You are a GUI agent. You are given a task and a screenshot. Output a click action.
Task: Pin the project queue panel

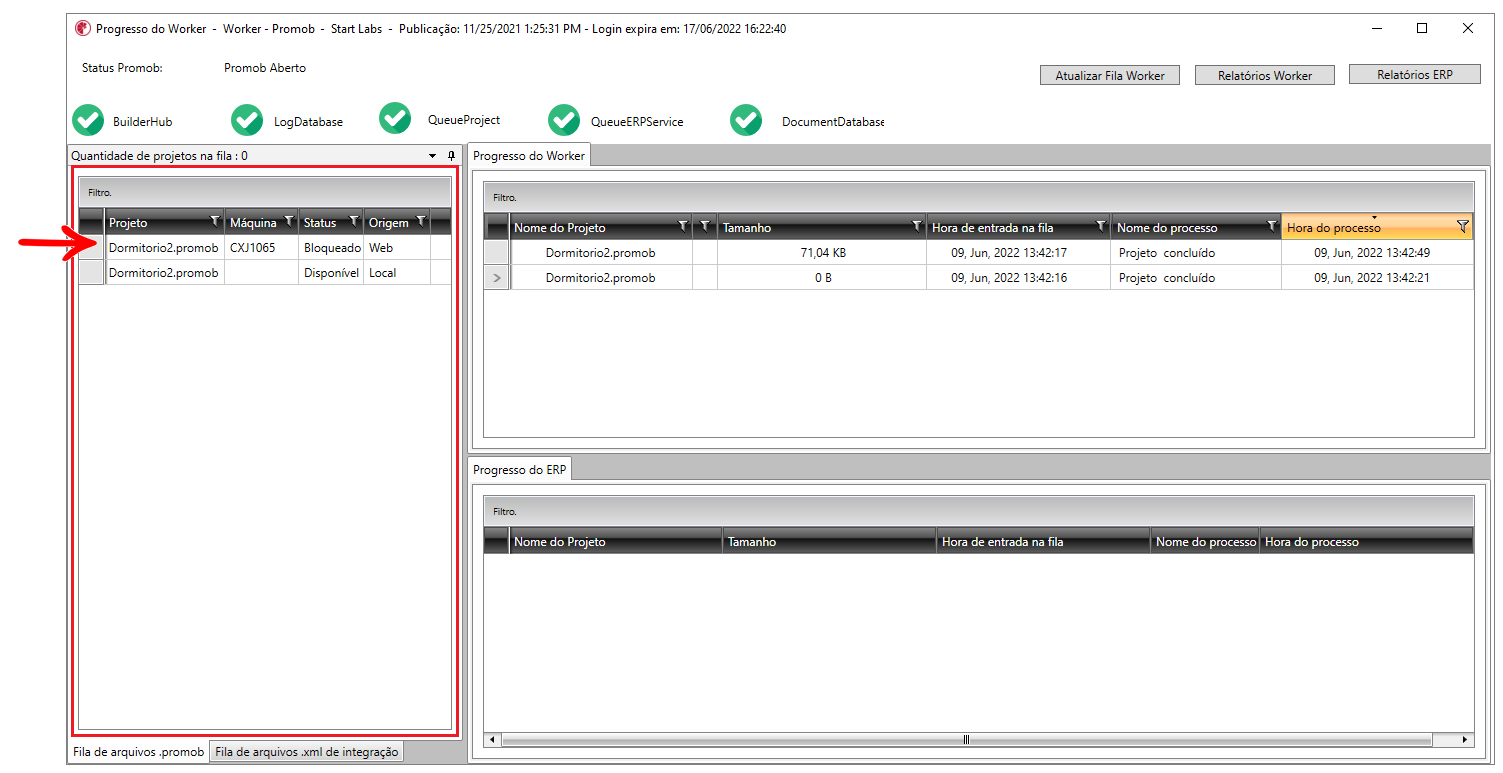[451, 156]
